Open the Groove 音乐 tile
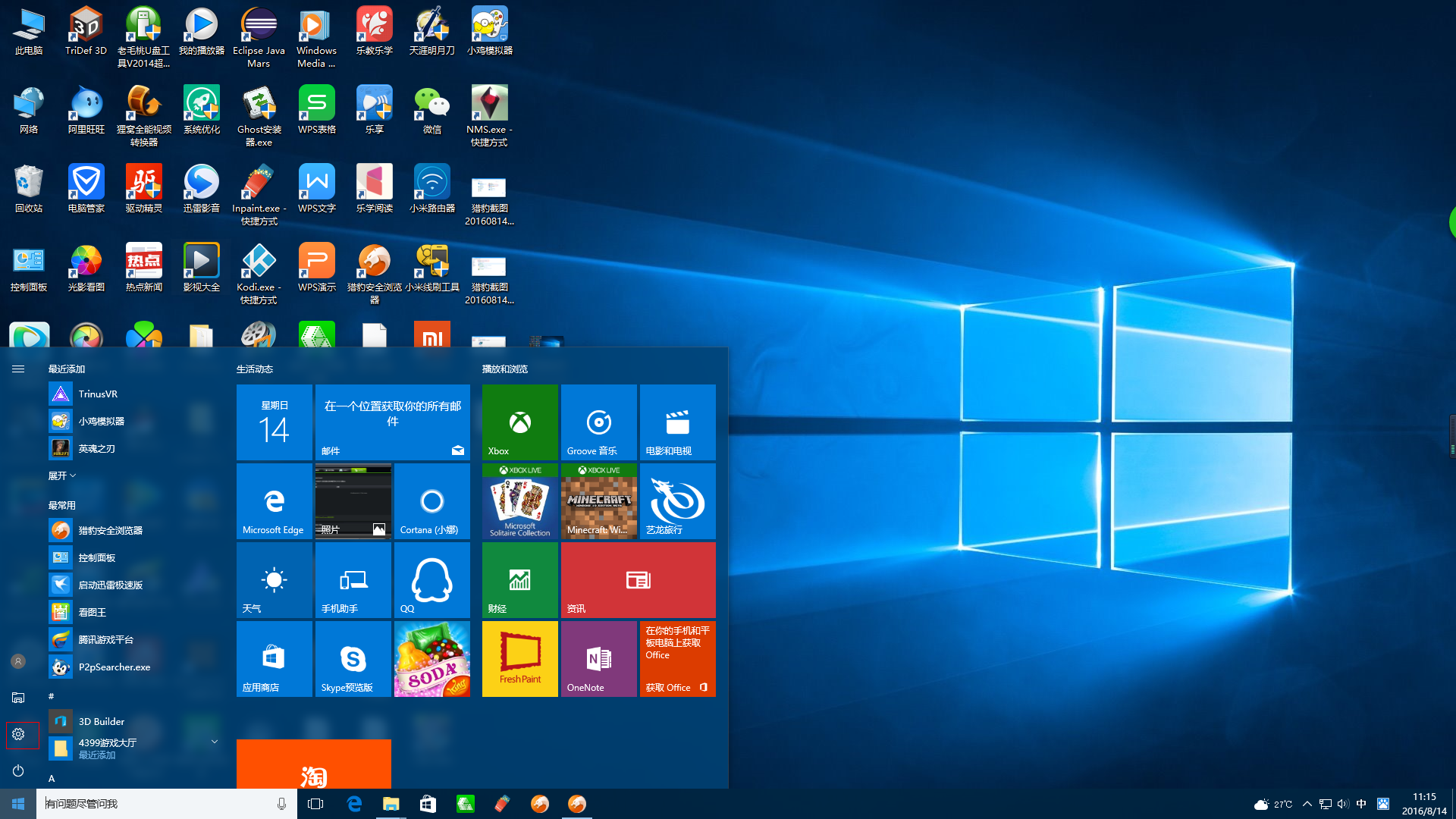This screenshot has height=819, width=1456. [x=598, y=422]
